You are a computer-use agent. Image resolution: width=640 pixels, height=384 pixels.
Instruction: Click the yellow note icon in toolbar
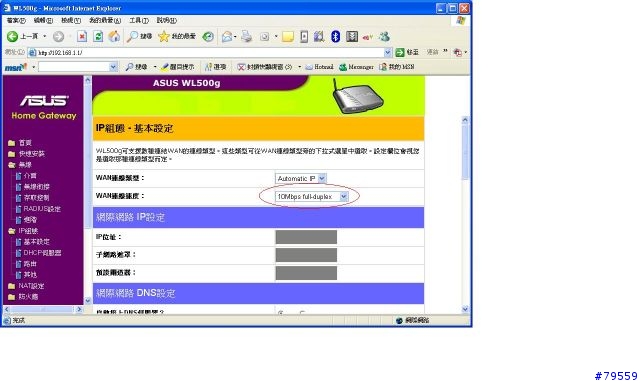(x=288, y=37)
